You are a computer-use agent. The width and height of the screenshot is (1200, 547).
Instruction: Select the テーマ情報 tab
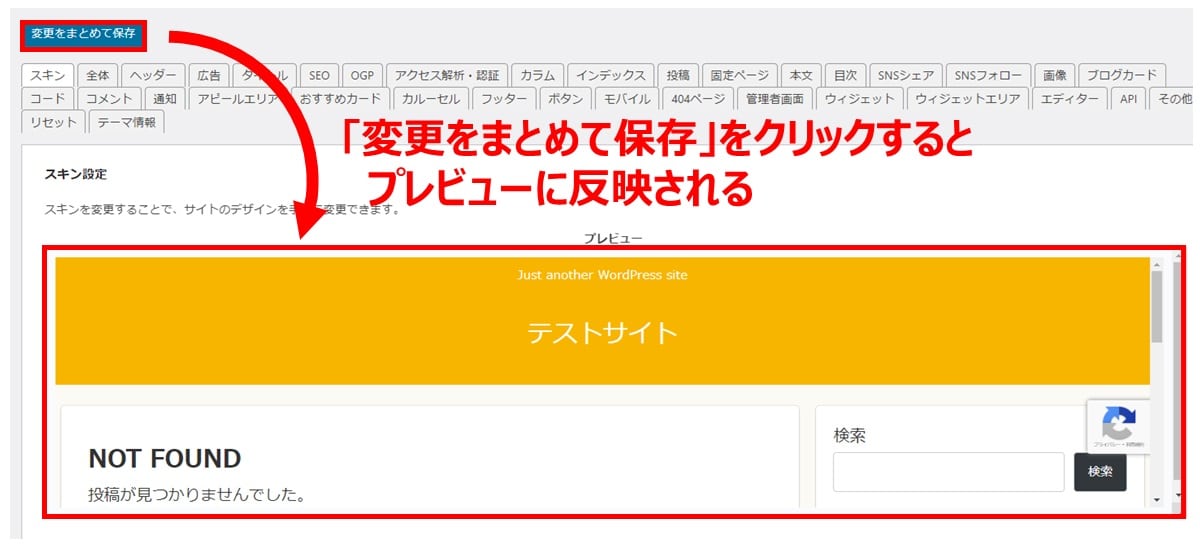(126, 122)
